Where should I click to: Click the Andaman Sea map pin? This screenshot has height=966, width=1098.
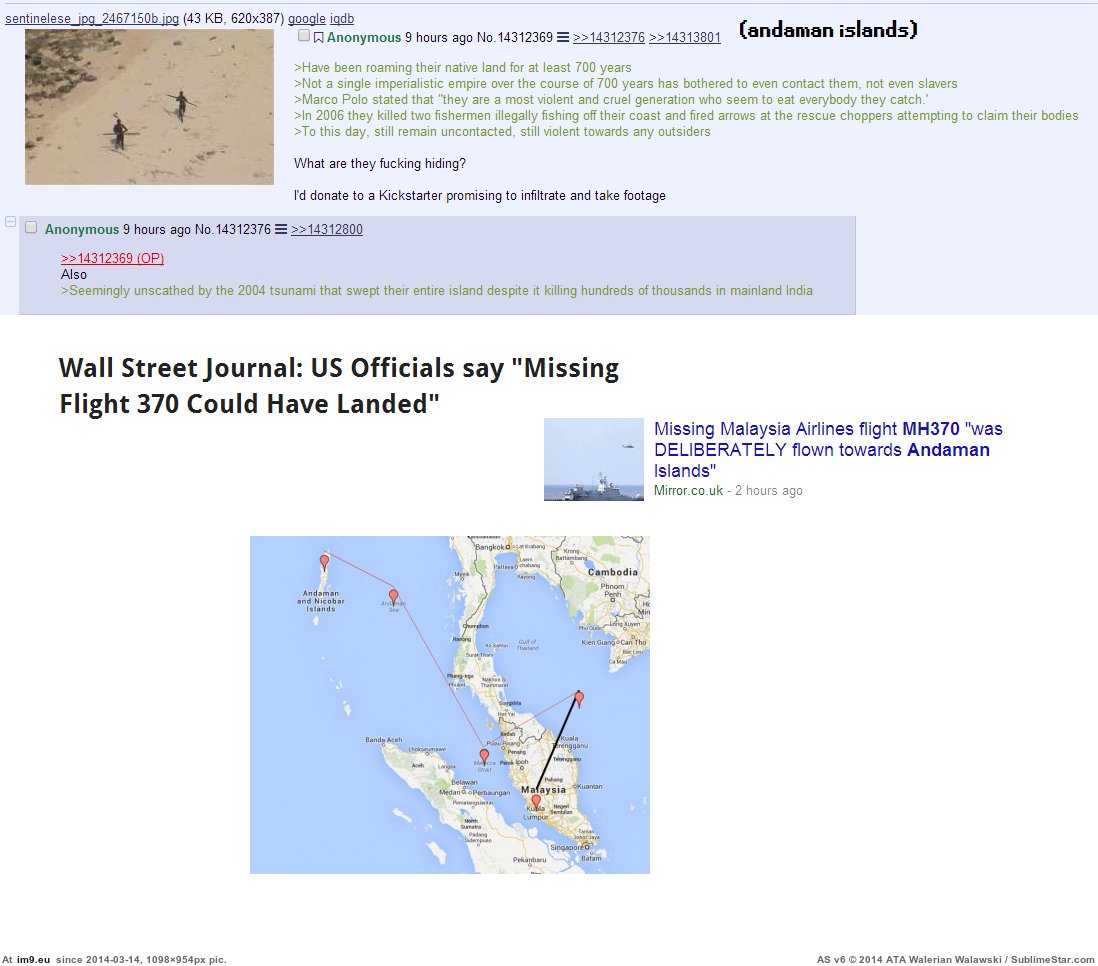[x=394, y=597]
